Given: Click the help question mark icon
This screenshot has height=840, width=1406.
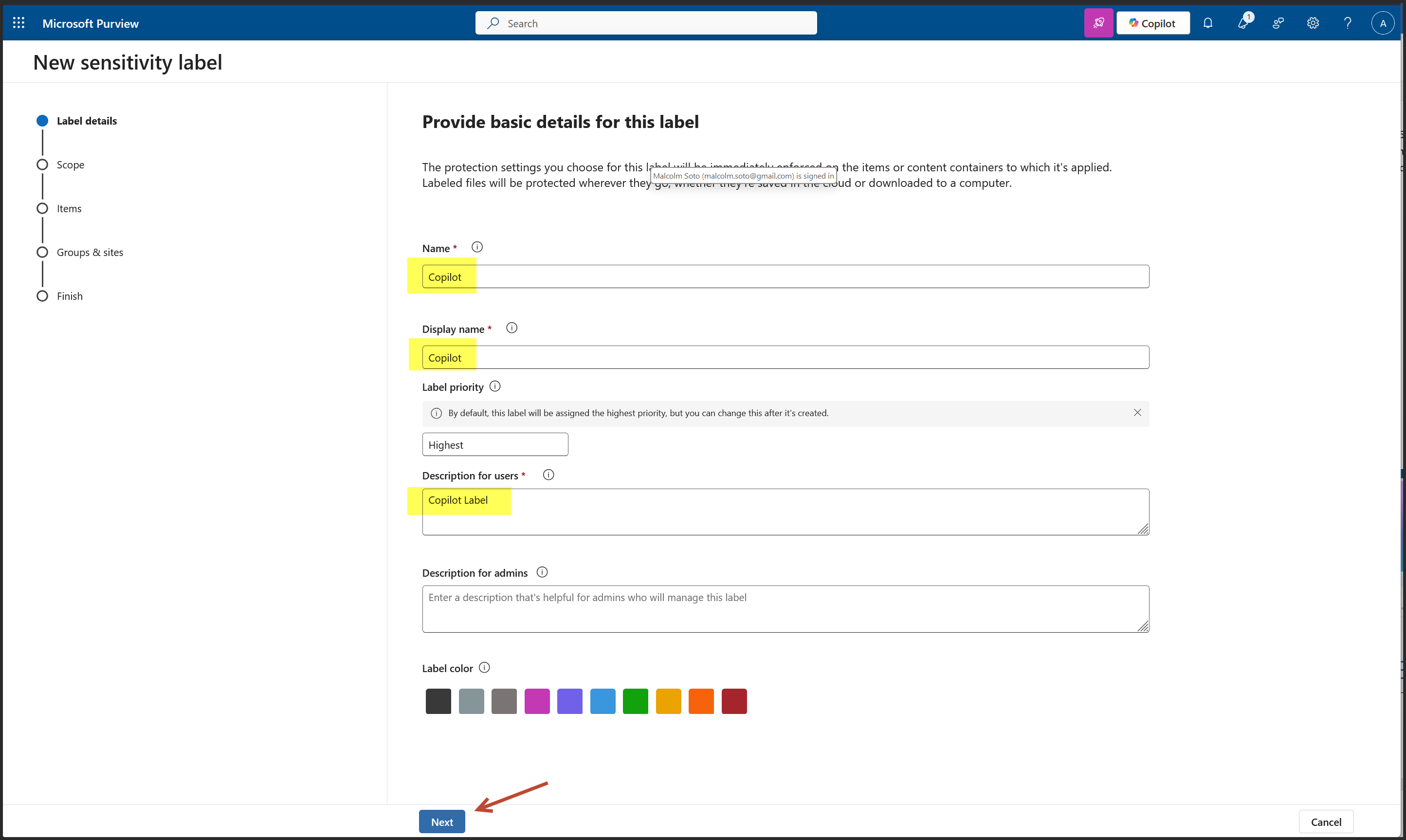Looking at the screenshot, I should pos(1347,23).
